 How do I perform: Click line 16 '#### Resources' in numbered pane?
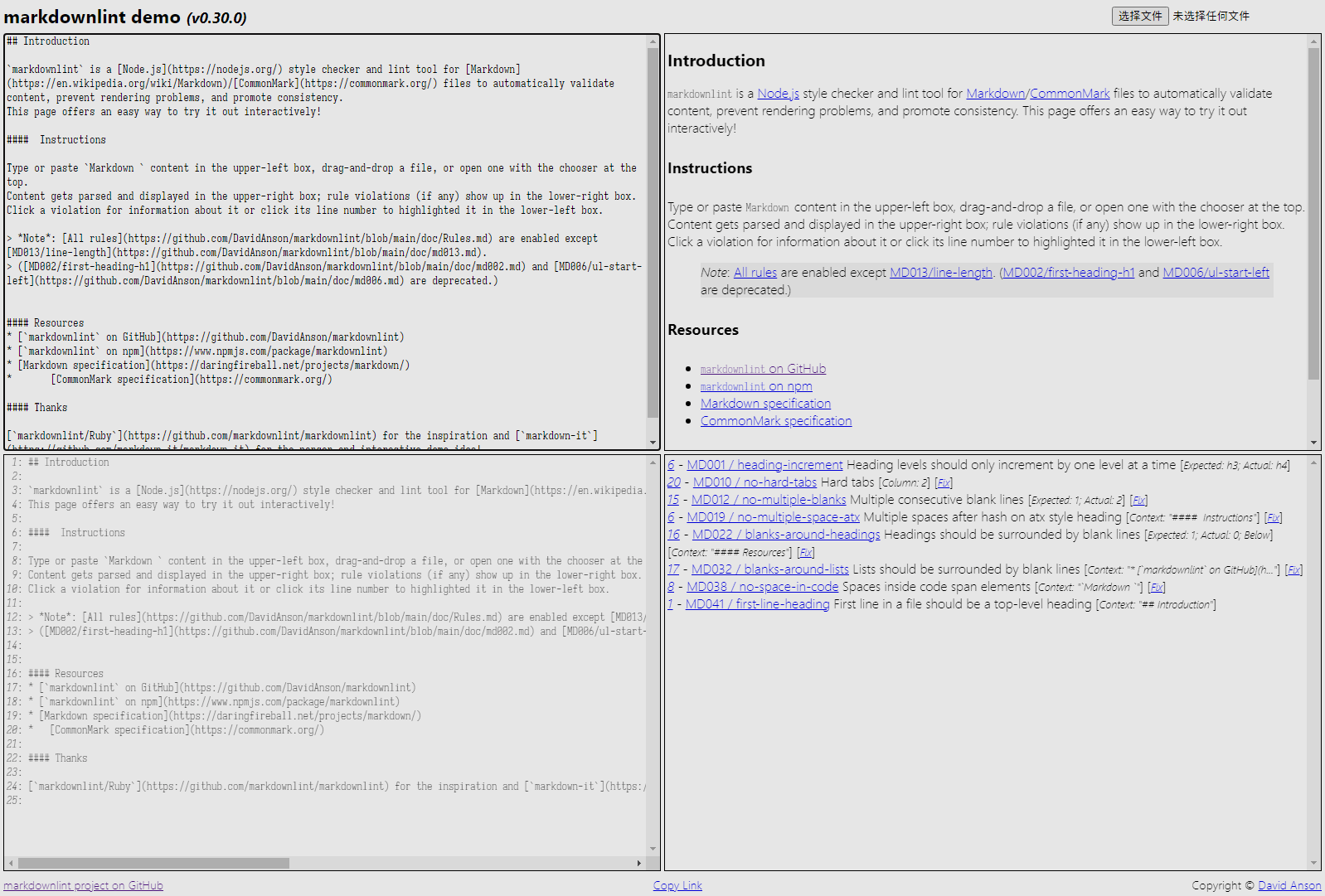click(x=66, y=674)
